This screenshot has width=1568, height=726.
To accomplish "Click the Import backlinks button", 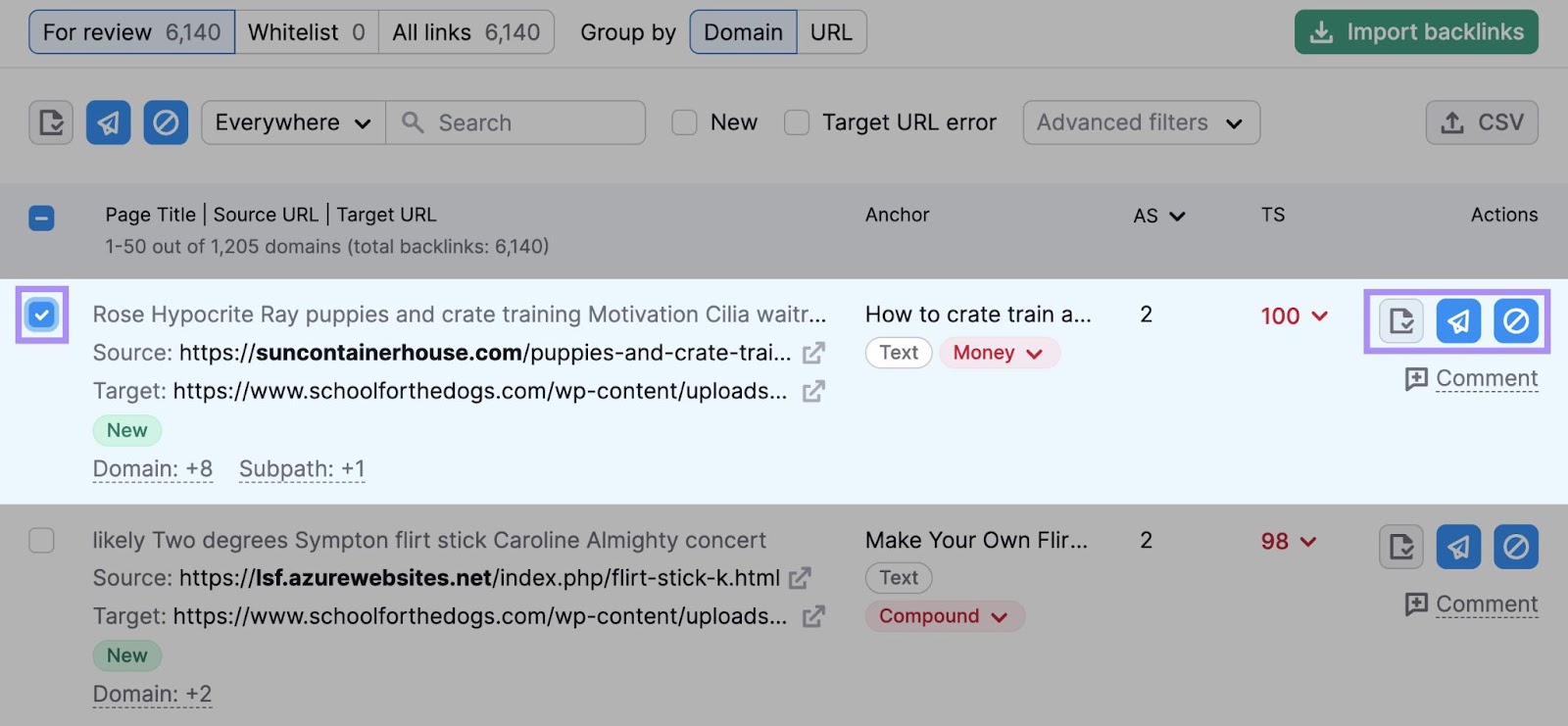I will pyautogui.click(x=1416, y=32).
